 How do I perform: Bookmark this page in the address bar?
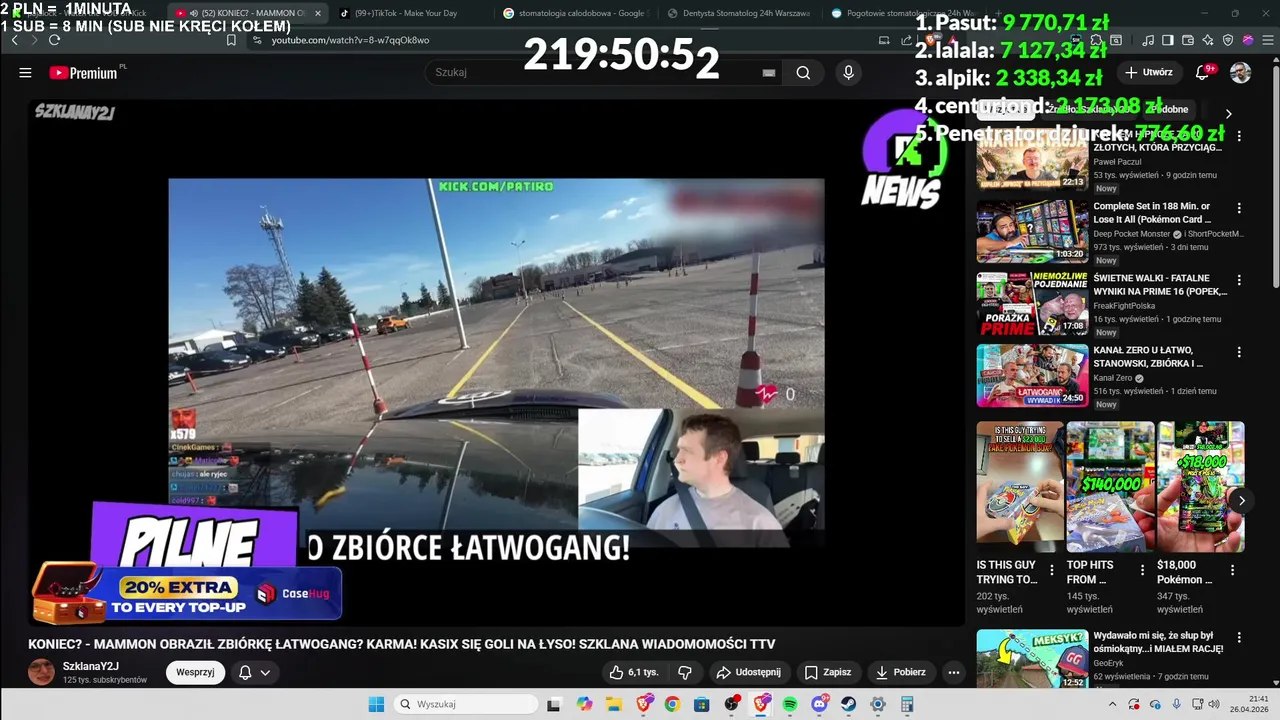click(x=231, y=40)
